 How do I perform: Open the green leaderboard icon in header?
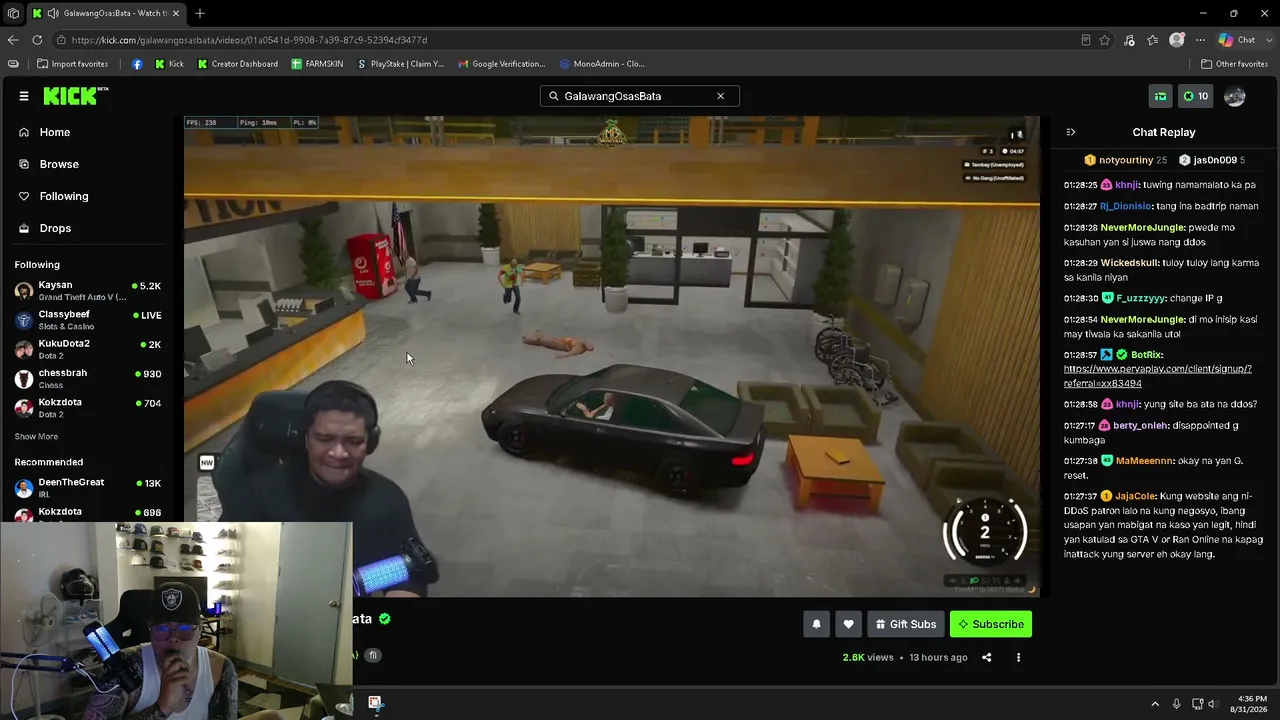(x=1161, y=96)
